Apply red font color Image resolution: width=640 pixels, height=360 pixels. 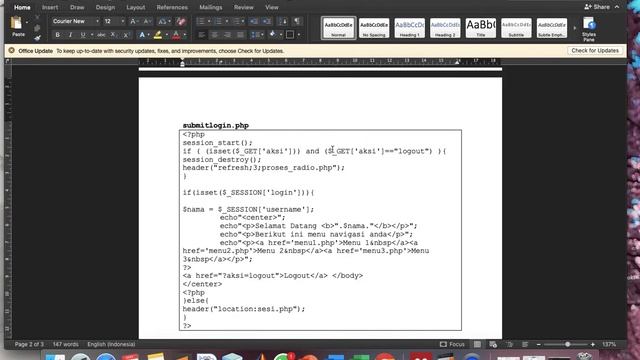click(x=176, y=36)
